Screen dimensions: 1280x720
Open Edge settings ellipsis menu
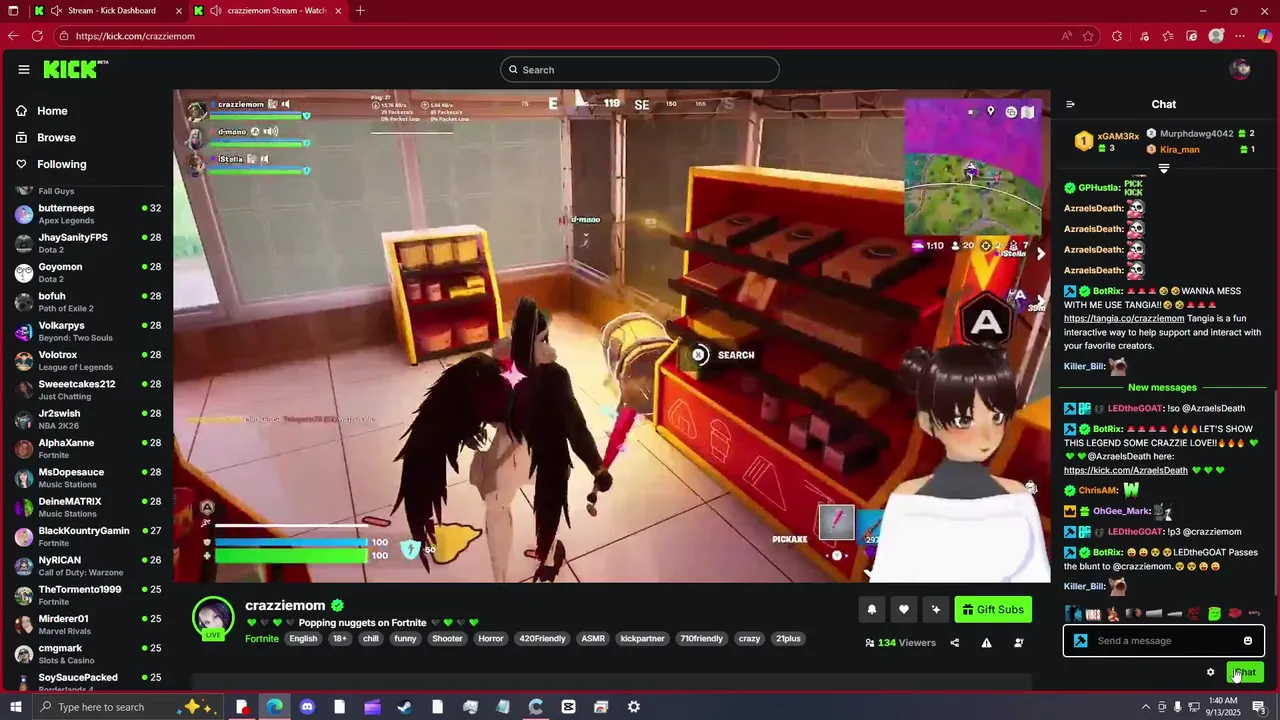[x=1240, y=36]
